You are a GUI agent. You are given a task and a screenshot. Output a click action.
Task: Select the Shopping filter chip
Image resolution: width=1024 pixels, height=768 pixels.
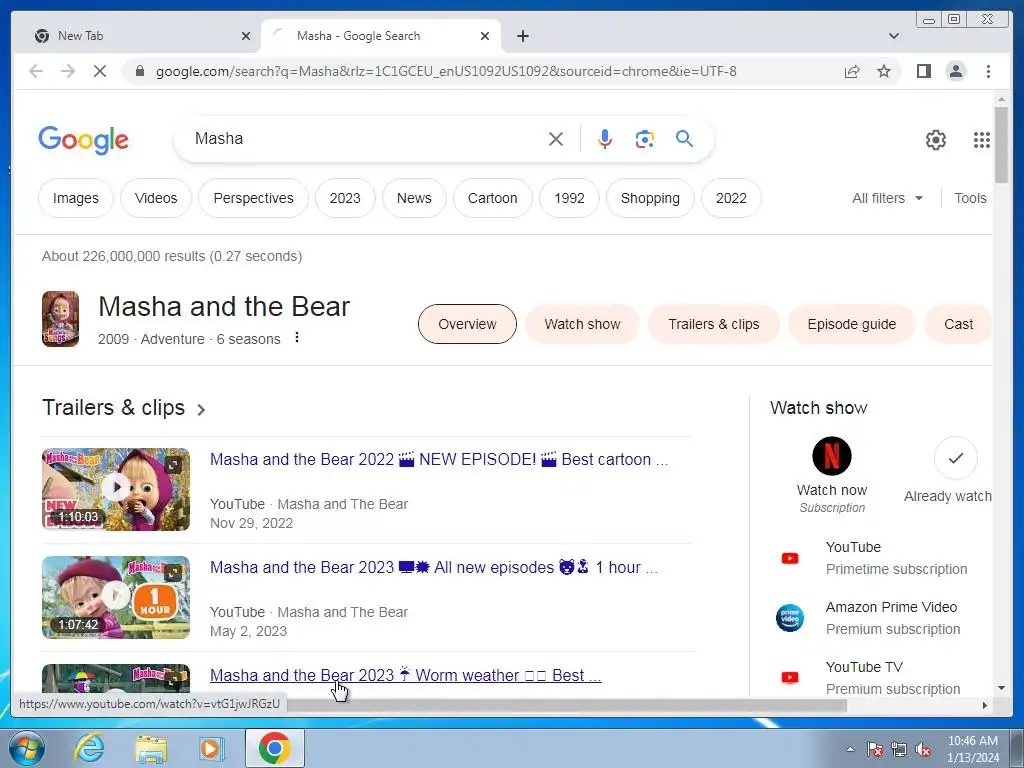pyautogui.click(x=650, y=198)
